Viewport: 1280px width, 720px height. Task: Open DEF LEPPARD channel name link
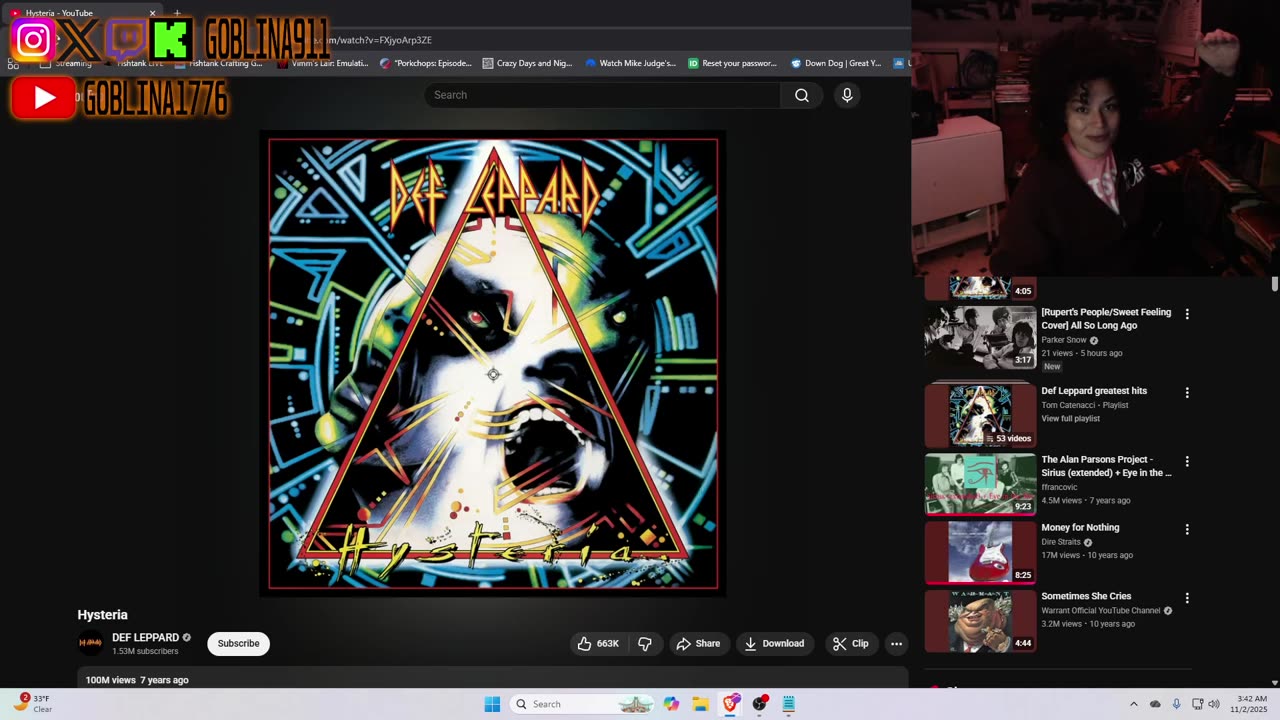click(x=145, y=637)
